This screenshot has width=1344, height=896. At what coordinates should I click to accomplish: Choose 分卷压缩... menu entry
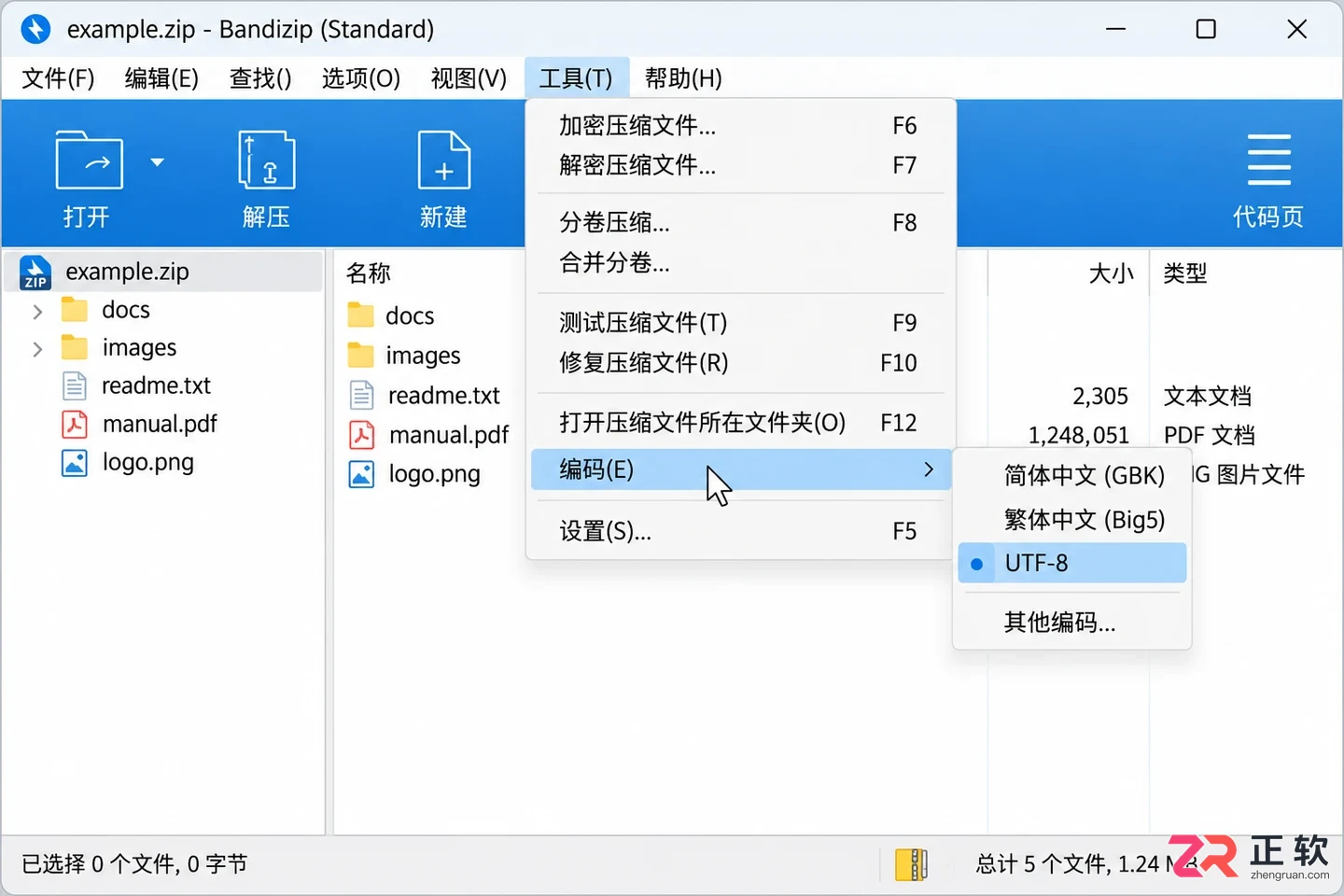point(741,223)
